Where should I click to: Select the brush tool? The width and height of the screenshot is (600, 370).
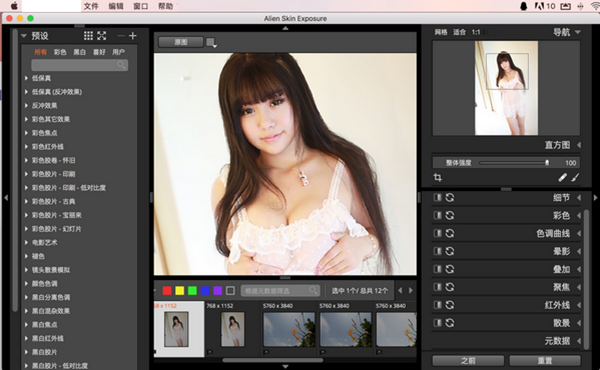(x=575, y=177)
